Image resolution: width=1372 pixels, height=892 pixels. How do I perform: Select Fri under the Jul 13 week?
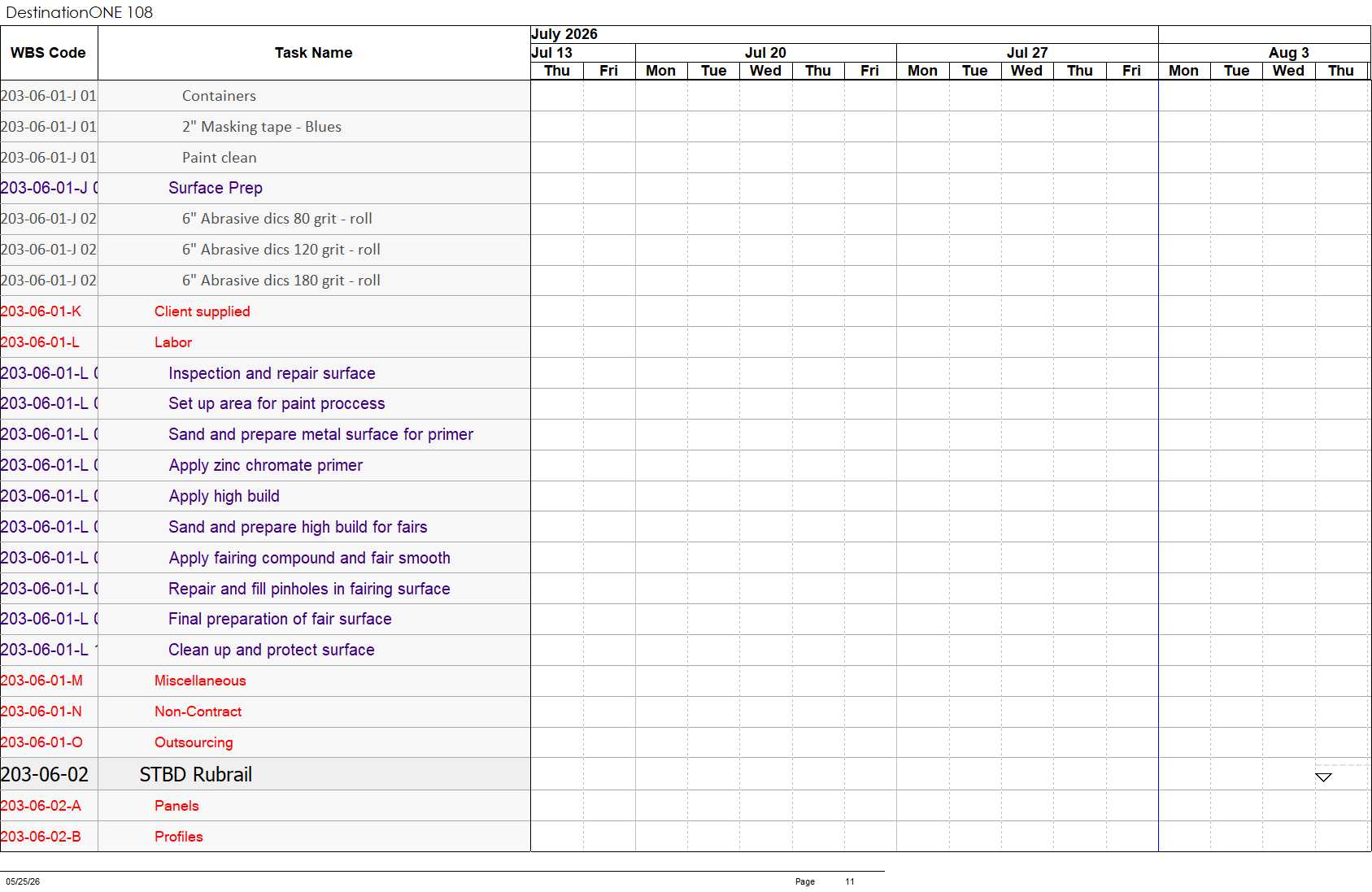pos(608,71)
